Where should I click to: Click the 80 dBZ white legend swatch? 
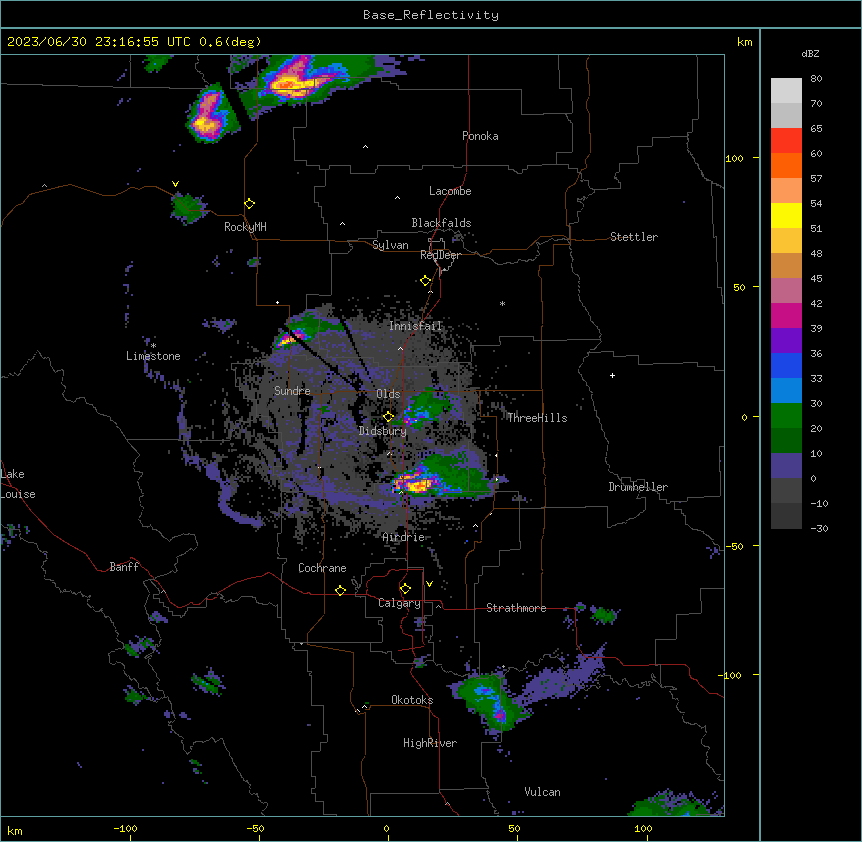click(786, 91)
